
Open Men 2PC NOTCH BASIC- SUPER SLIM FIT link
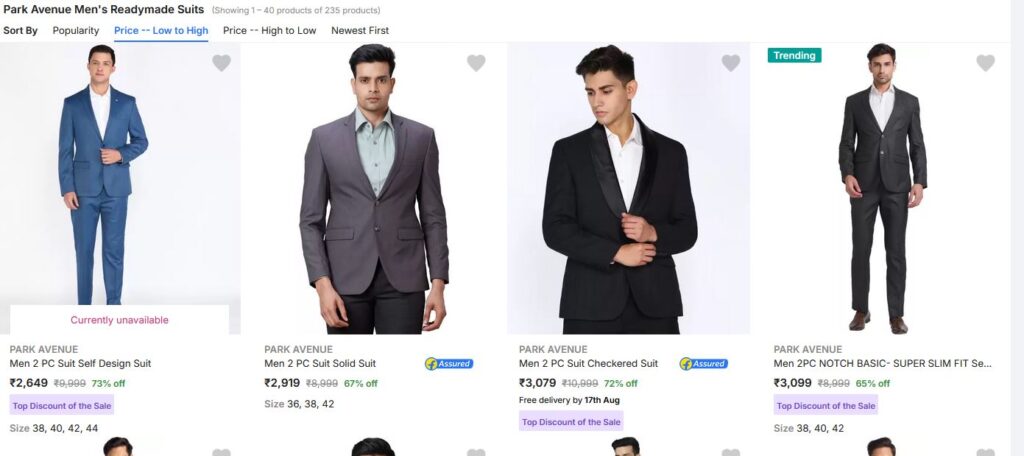(882, 364)
